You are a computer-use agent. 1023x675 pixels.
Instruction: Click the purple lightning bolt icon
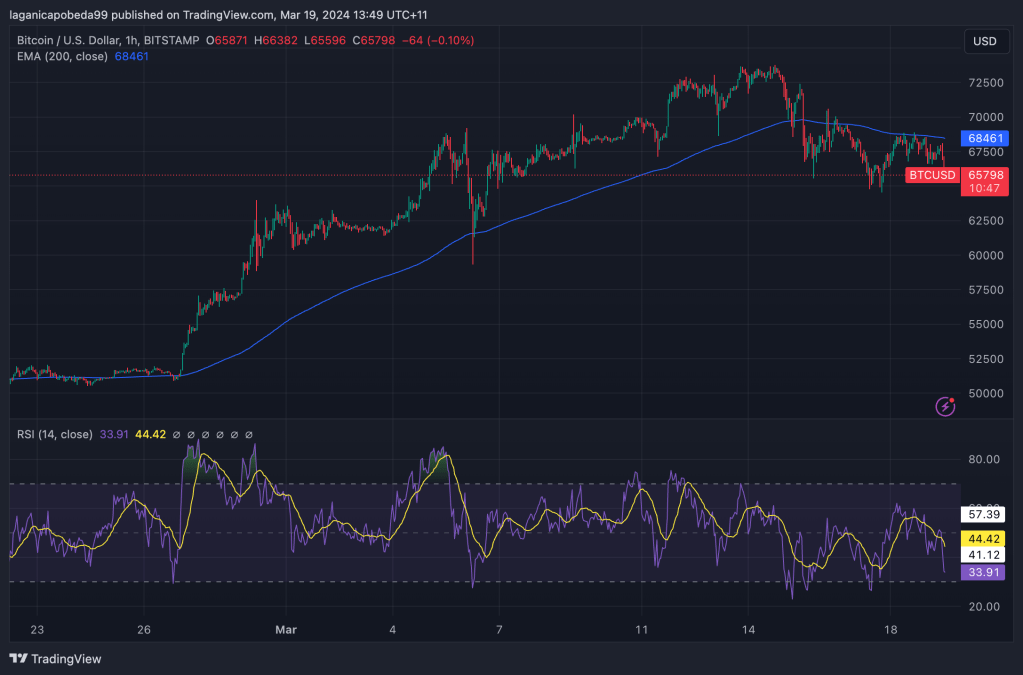tap(944, 406)
